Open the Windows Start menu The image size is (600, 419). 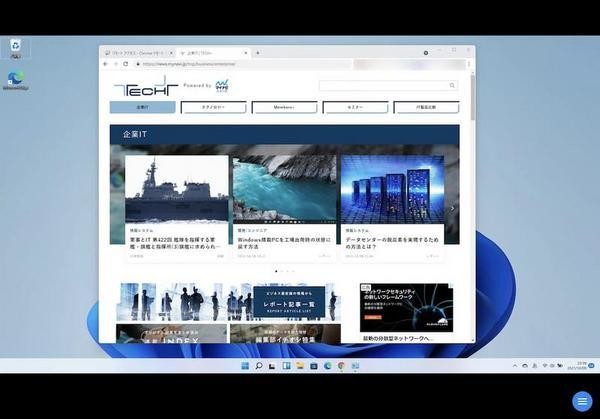(x=245, y=366)
